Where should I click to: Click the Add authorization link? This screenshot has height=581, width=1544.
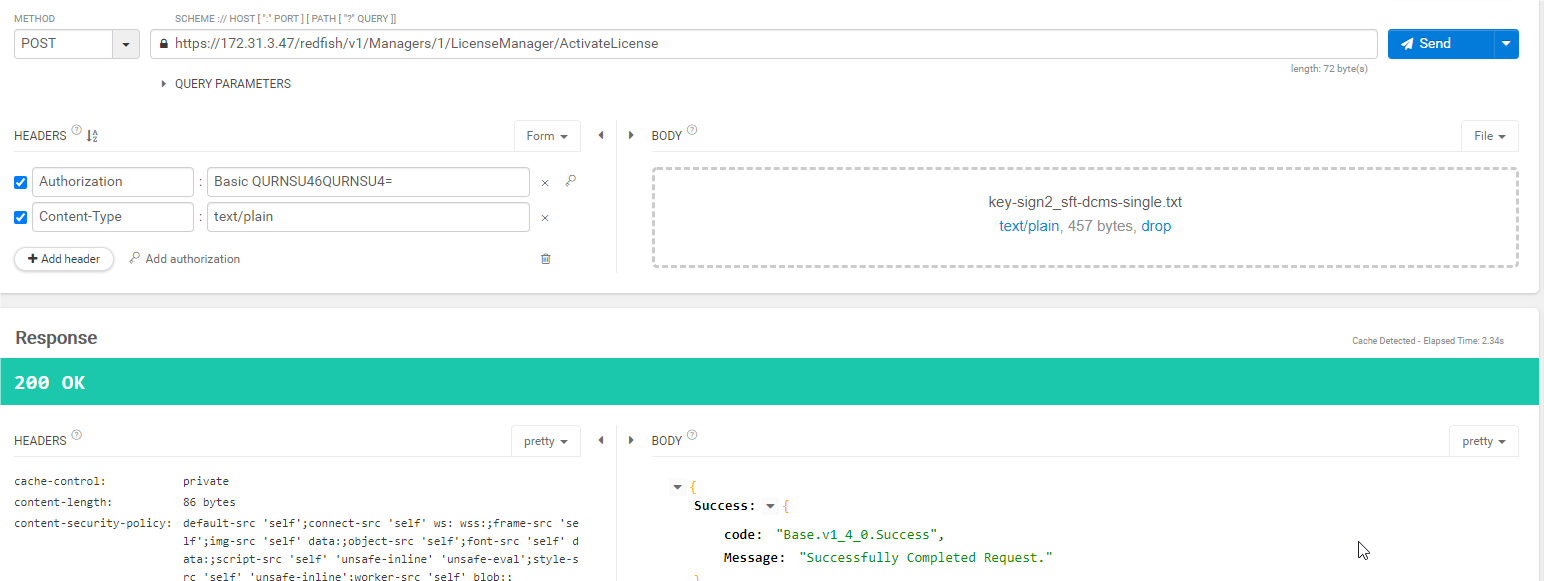click(185, 259)
